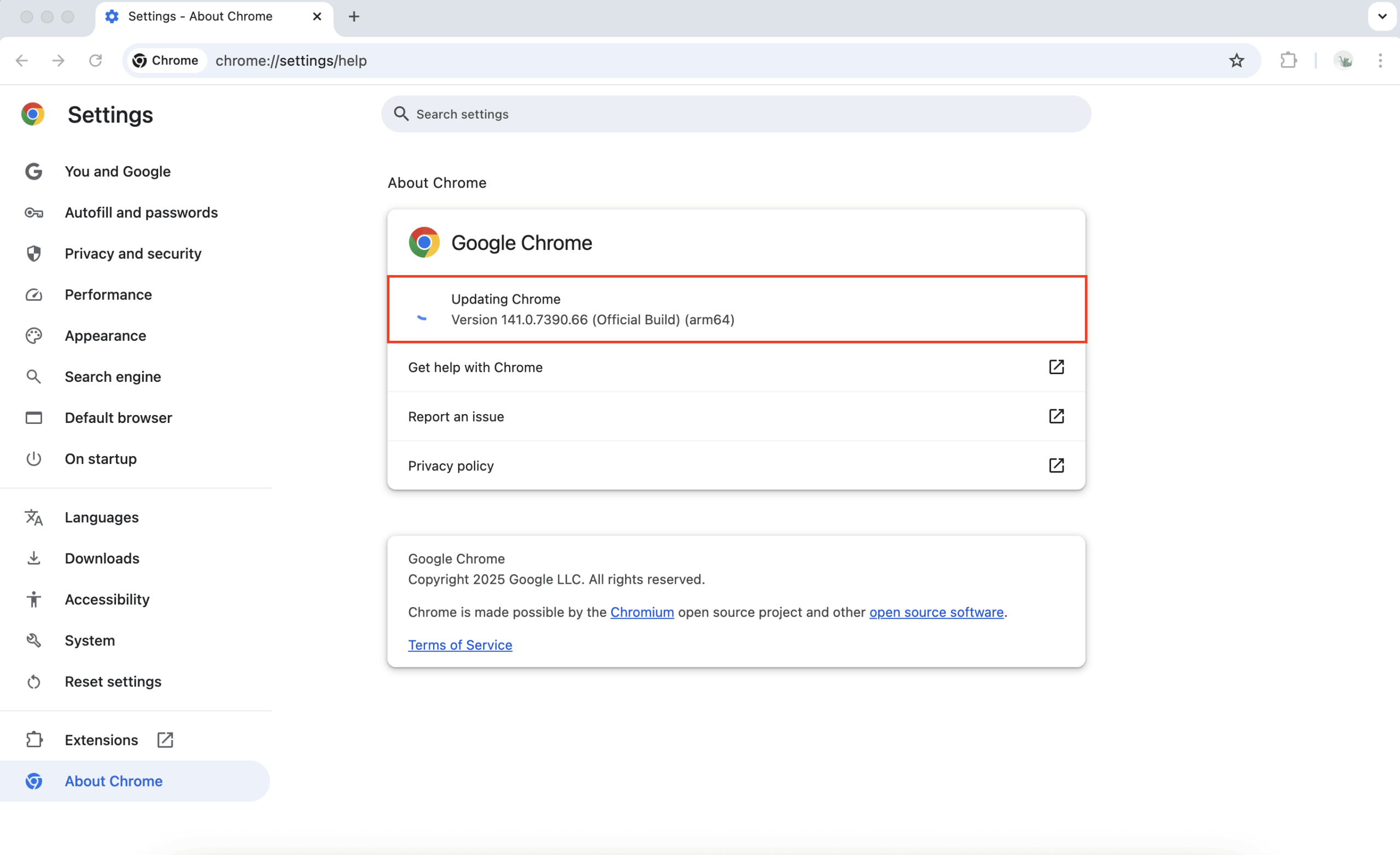Open the browser Extensions puzzle icon
The width and height of the screenshot is (1400, 855).
(1288, 60)
